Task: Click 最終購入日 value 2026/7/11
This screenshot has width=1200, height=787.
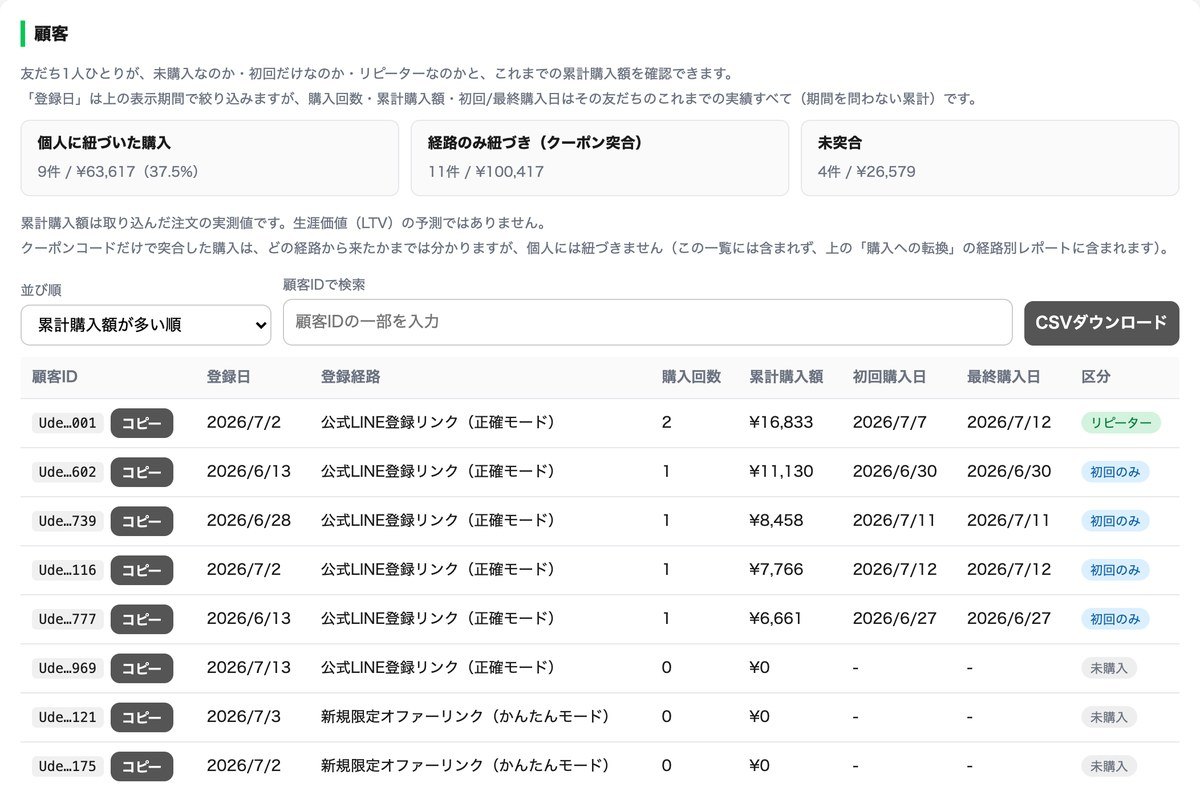Action: (x=1009, y=521)
